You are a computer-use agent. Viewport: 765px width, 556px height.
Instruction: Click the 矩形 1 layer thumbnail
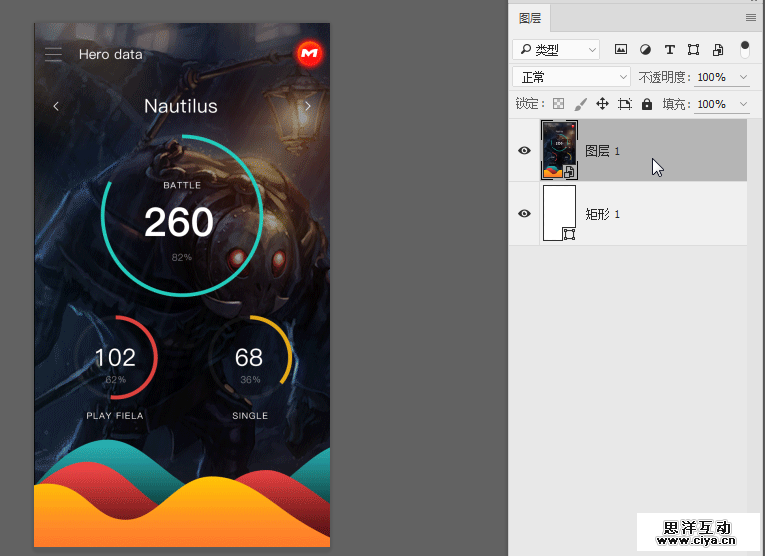coord(559,213)
